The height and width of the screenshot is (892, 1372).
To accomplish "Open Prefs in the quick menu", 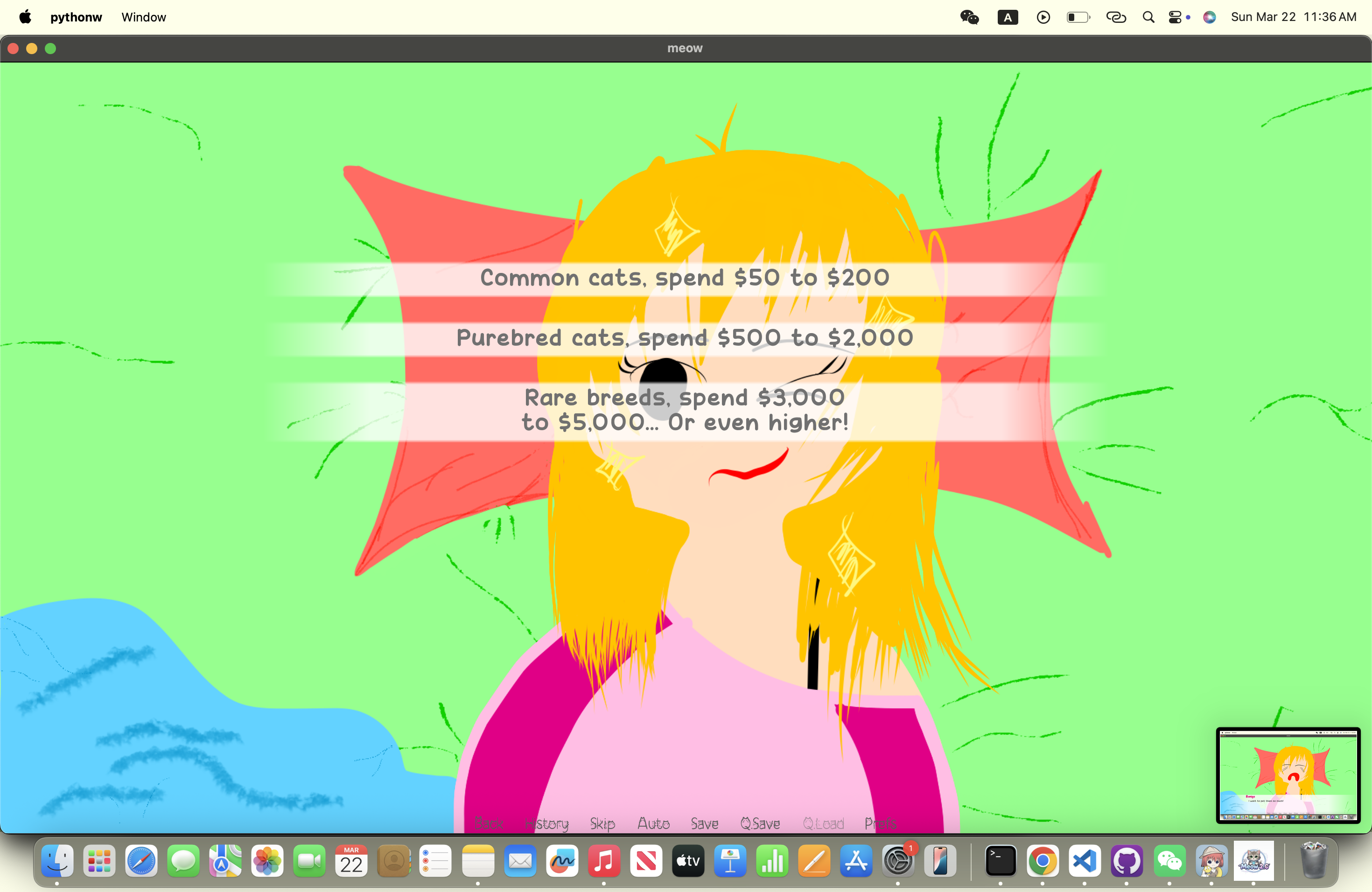I will (x=880, y=823).
